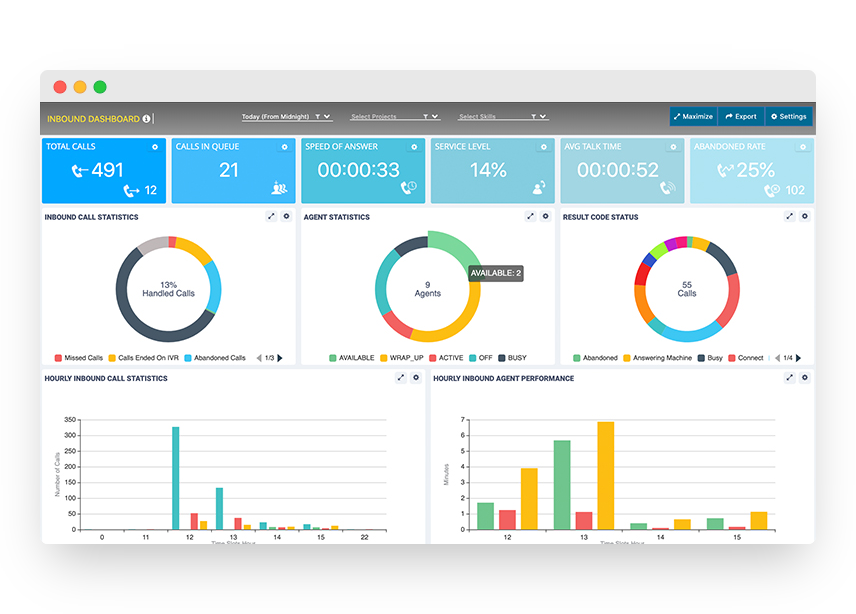Screen dimensions: 856x614
Task: Click the Export button
Action: pyautogui.click(x=741, y=116)
